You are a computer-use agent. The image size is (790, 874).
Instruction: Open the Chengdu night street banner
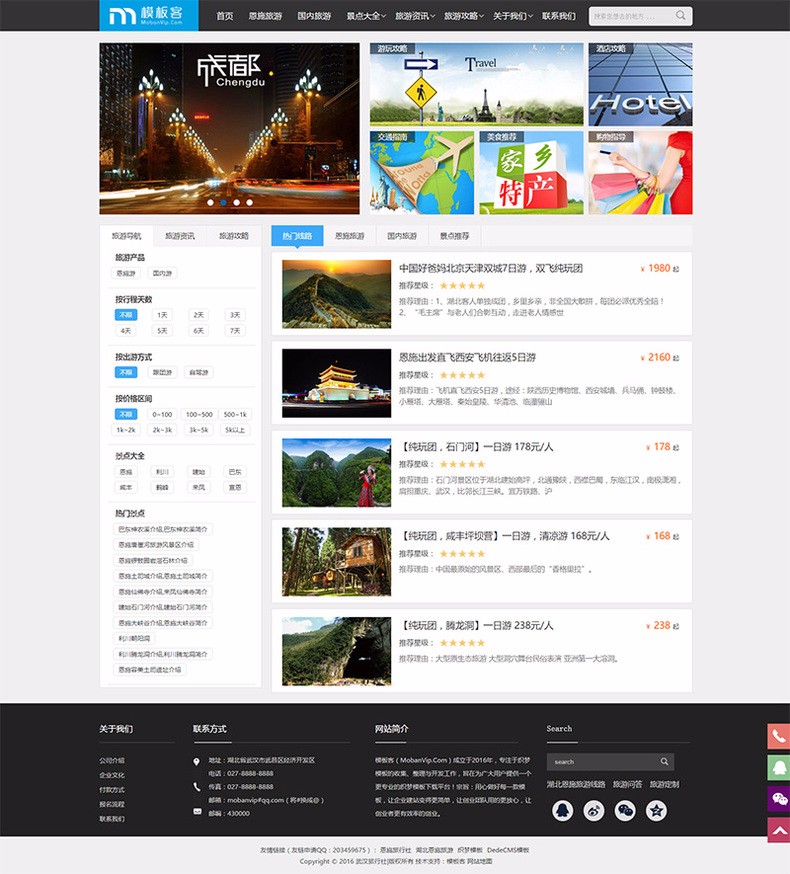pyautogui.click(x=230, y=129)
